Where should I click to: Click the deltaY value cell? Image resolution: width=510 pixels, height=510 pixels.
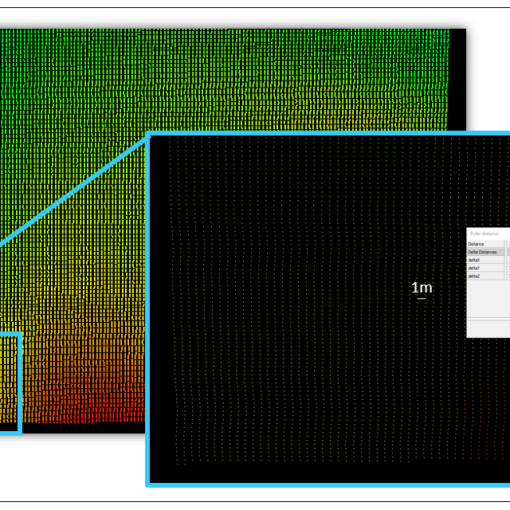508,268
